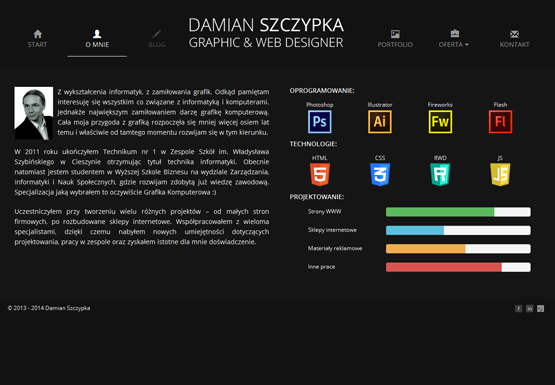Image resolution: width=555 pixels, height=385 pixels.
Task: Open the PORTFOLIO nav item
Action: [x=395, y=39]
